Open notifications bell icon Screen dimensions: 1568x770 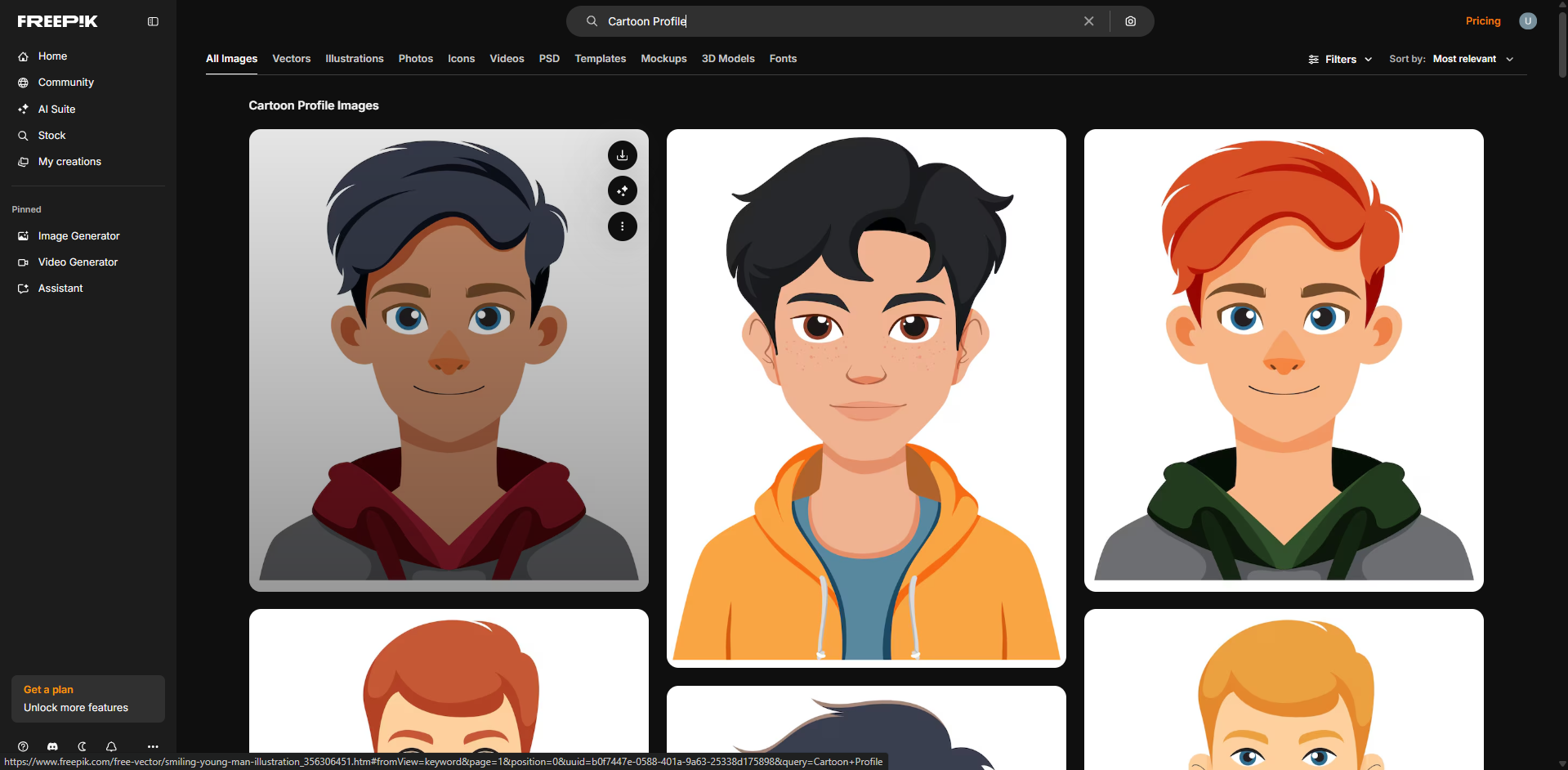(x=111, y=746)
